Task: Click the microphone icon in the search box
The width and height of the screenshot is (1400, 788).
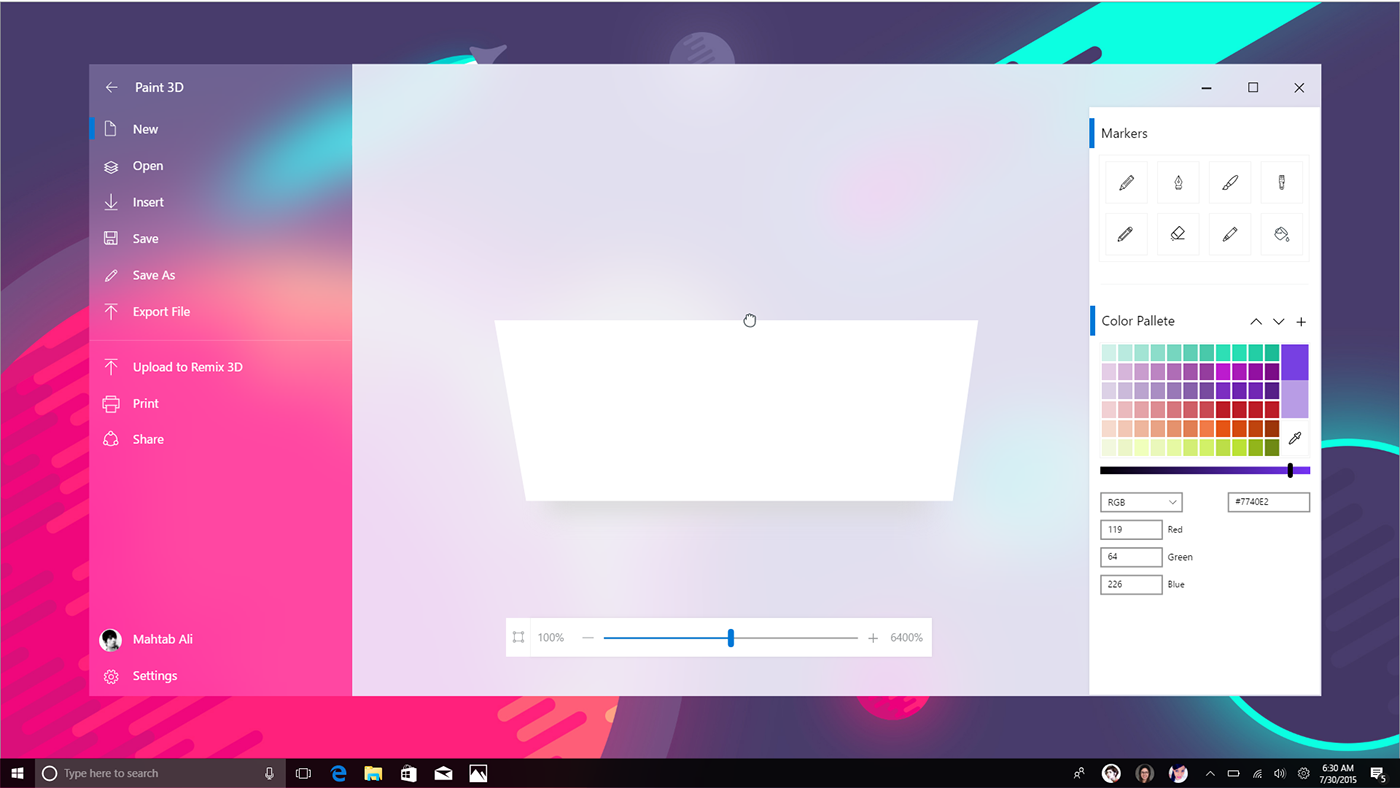Action: pos(269,773)
